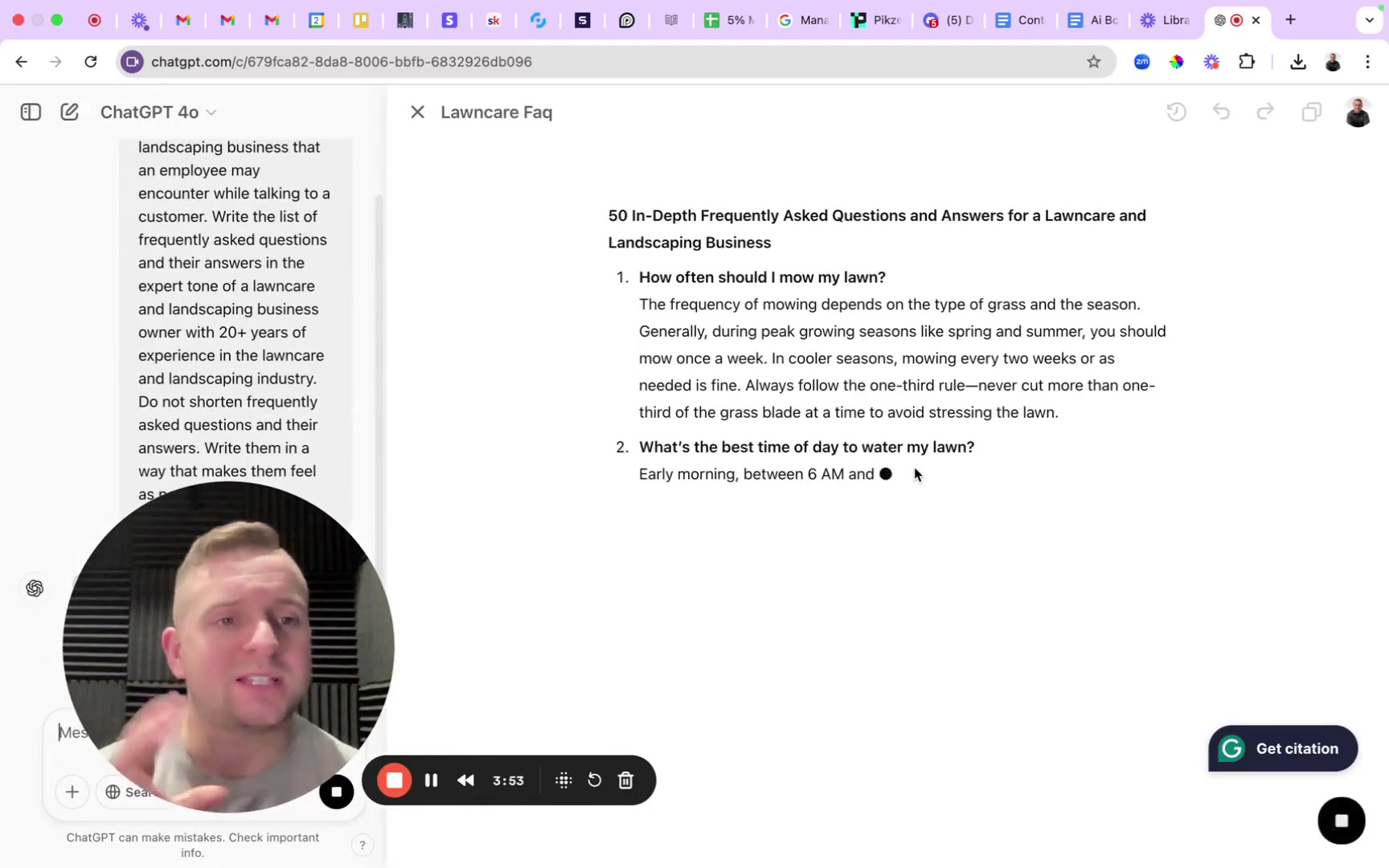Click 'ChatGPT can make mistakes' disclaimer text
The height and width of the screenshot is (868, 1389).
coord(192,845)
